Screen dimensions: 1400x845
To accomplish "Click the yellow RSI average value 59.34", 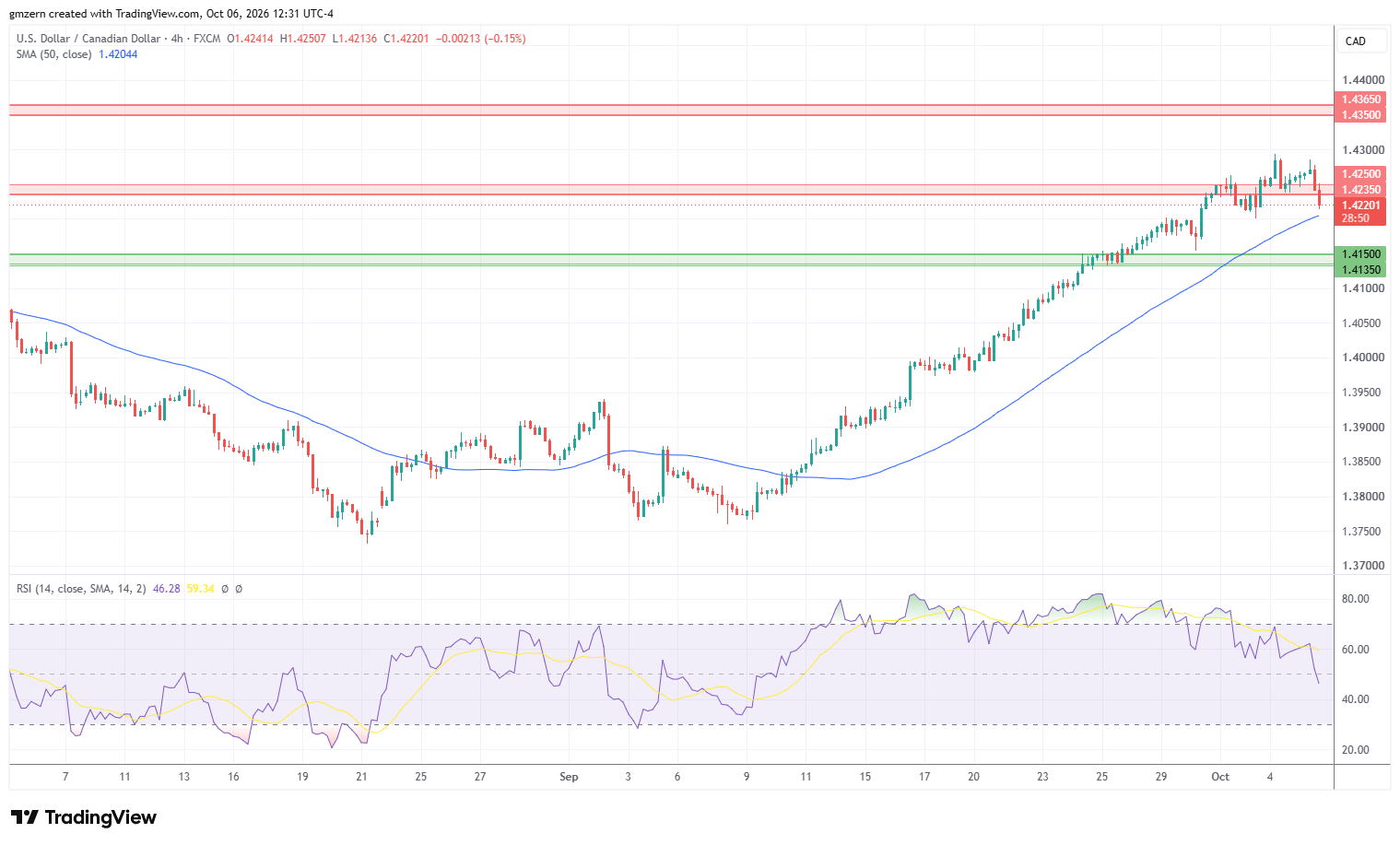I will [200, 588].
